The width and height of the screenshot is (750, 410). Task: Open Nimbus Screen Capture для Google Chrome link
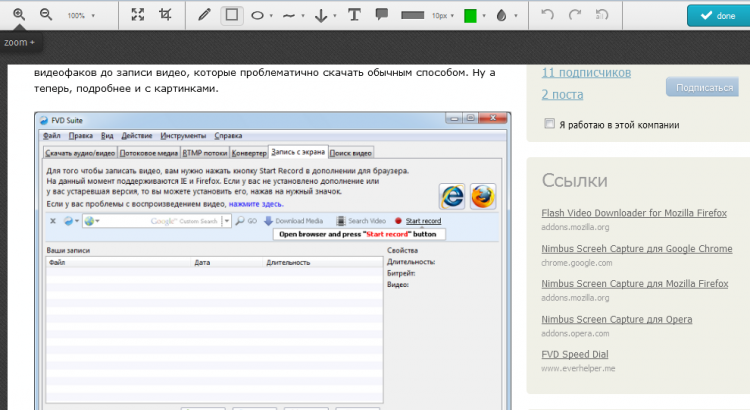pos(637,249)
